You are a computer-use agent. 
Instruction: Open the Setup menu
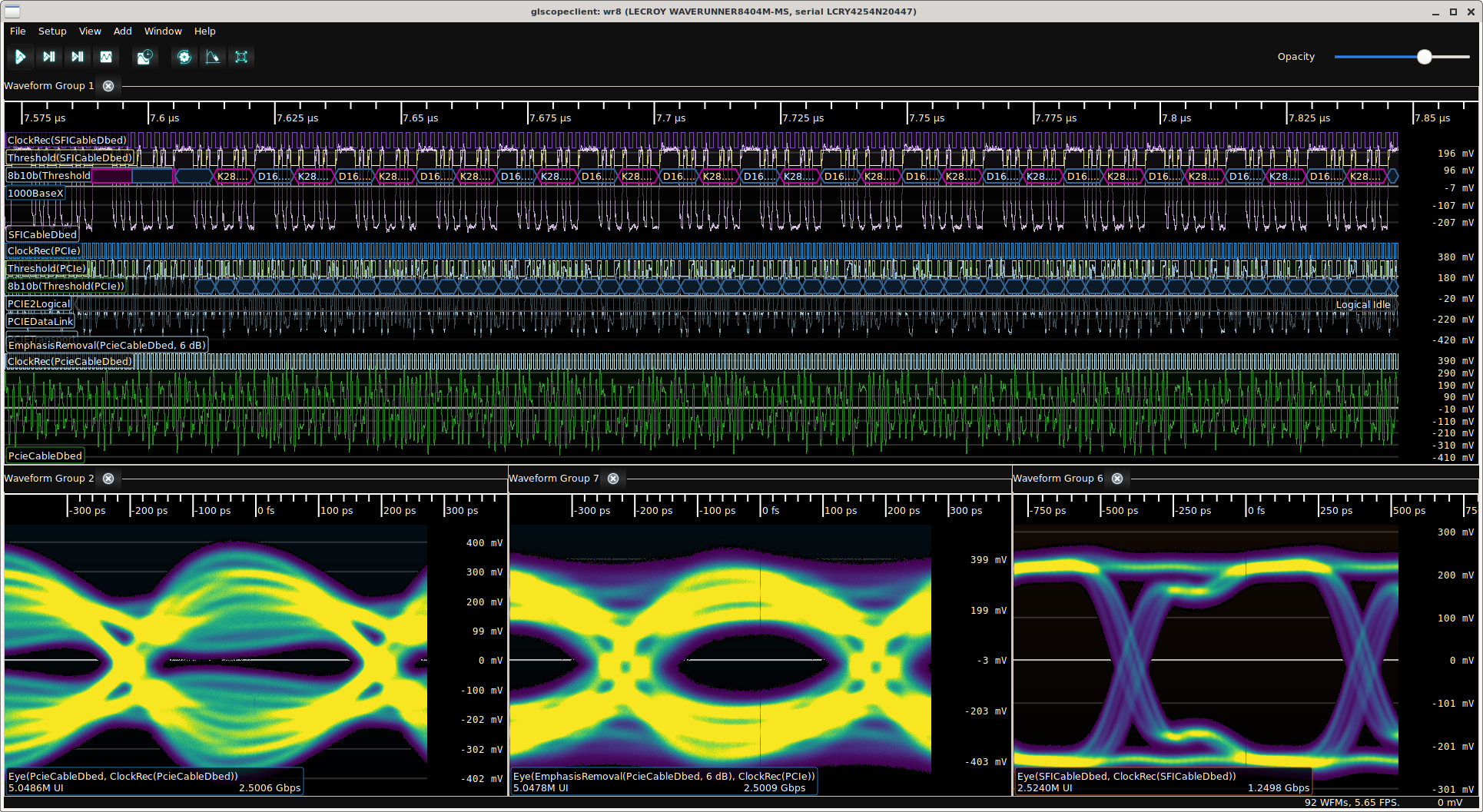52,31
